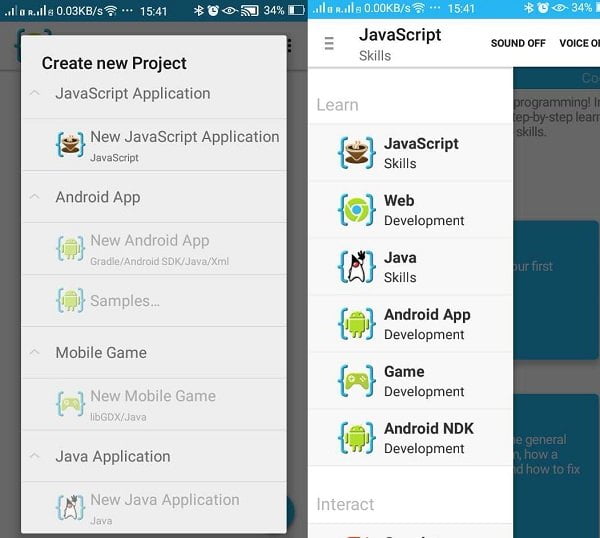
Task: Click Bluetooth icon in left status bar
Action: point(199,10)
